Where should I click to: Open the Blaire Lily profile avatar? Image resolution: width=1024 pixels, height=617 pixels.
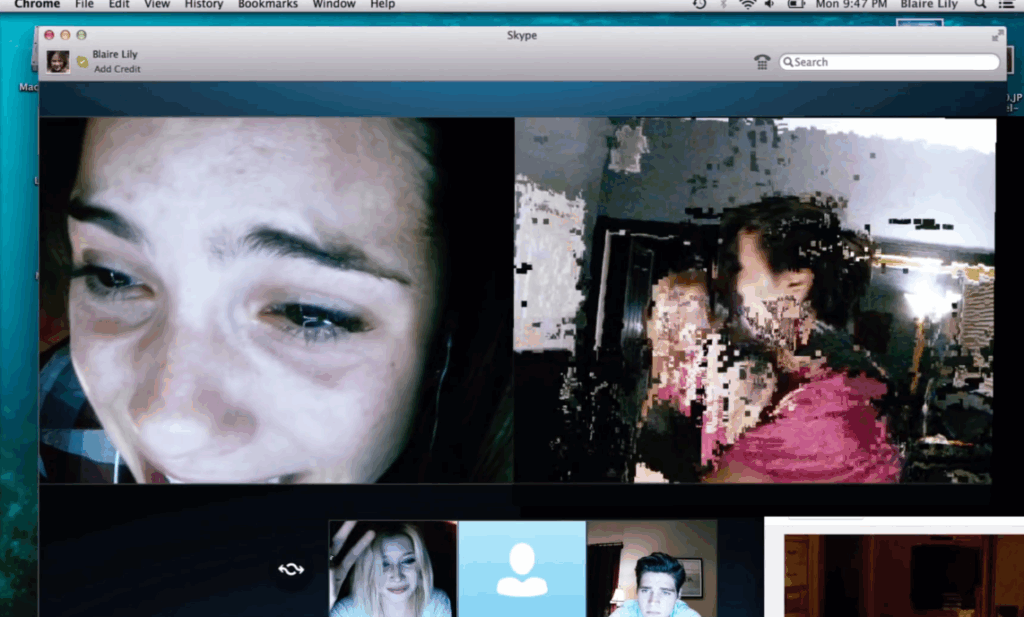click(x=58, y=62)
